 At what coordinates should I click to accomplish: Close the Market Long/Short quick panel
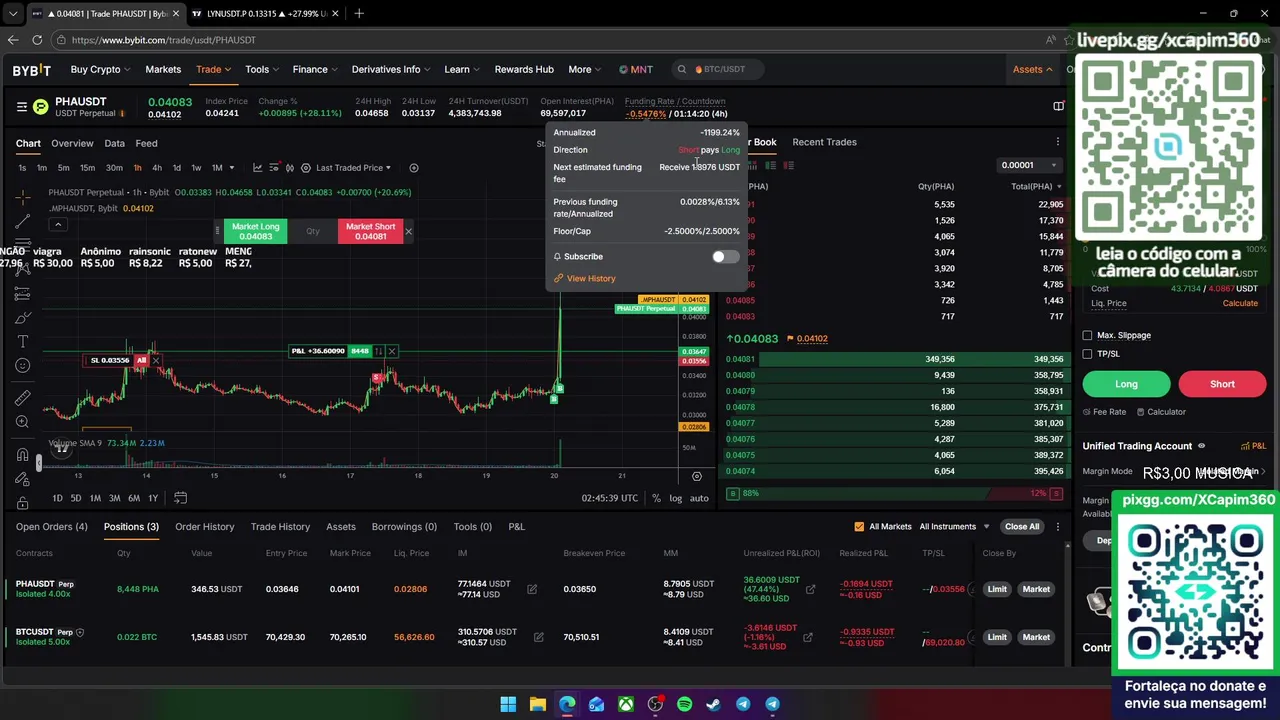(408, 231)
